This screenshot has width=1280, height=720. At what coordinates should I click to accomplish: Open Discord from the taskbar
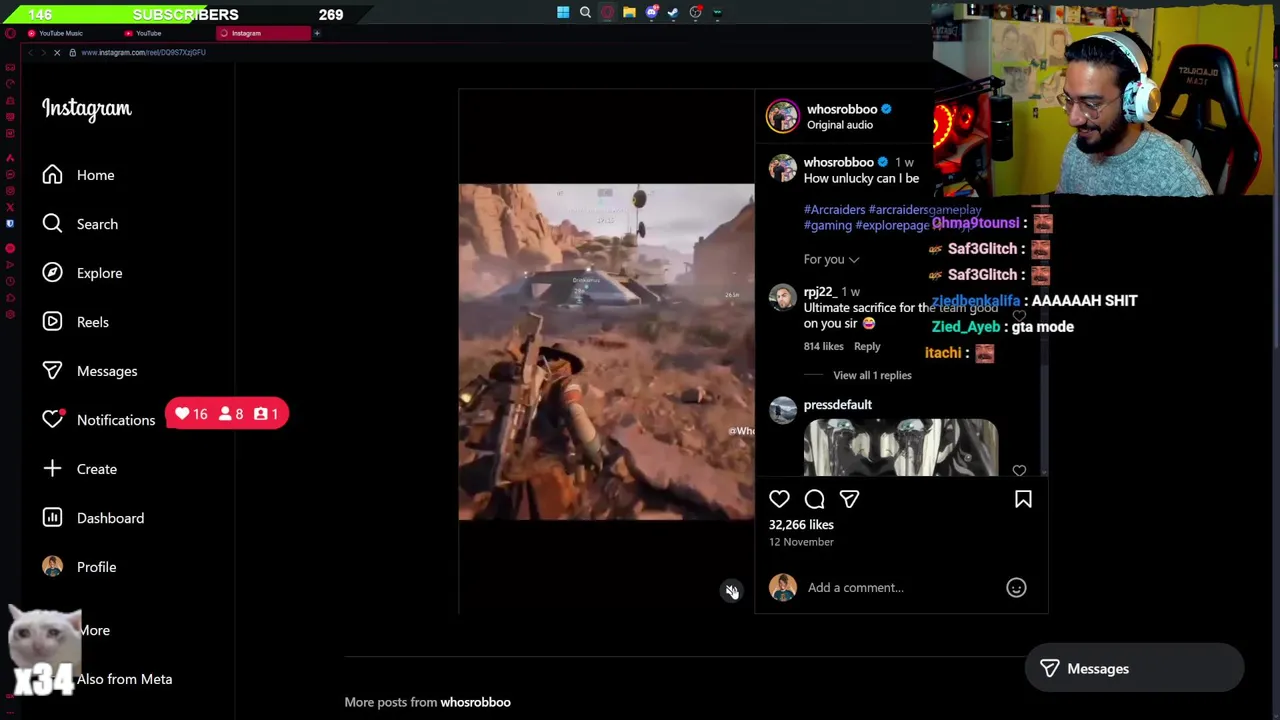point(651,13)
